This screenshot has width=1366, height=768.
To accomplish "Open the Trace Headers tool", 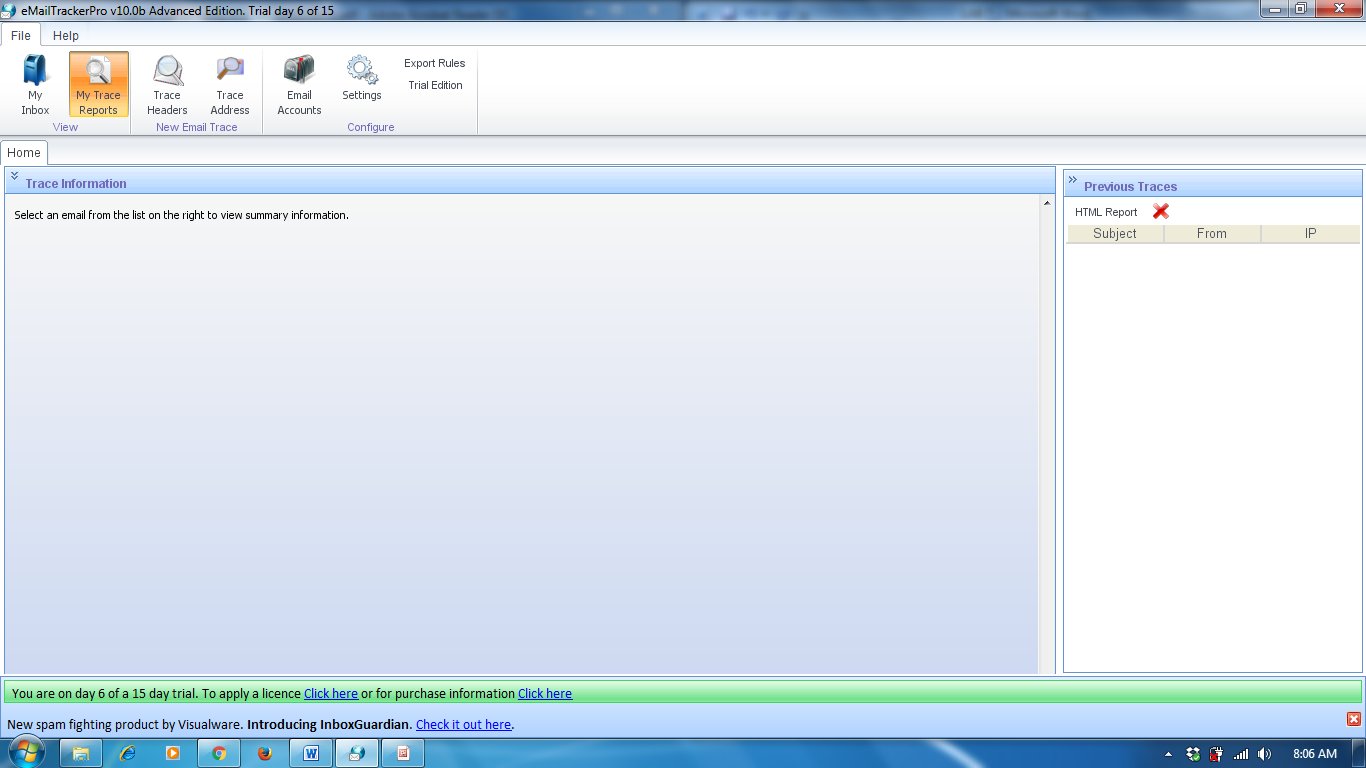I will click(x=166, y=84).
